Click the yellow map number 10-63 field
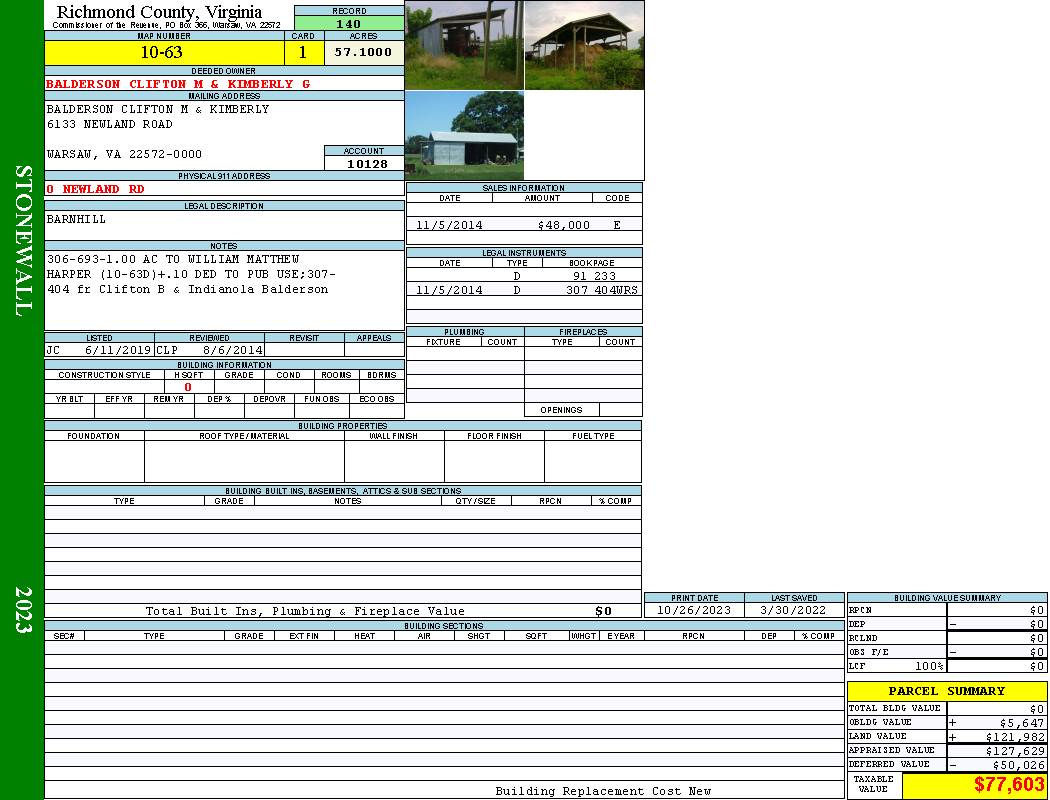The height and width of the screenshot is (800, 1050). pyautogui.click(x=162, y=53)
